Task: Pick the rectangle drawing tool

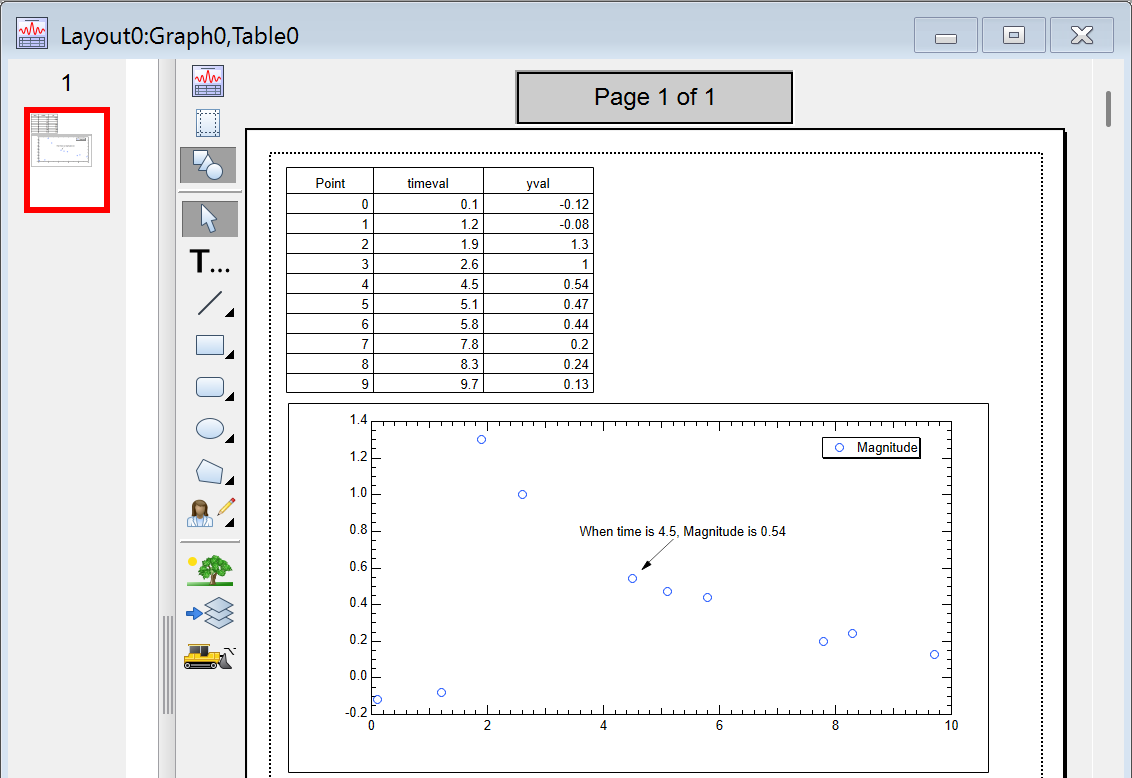Action: click(x=210, y=346)
